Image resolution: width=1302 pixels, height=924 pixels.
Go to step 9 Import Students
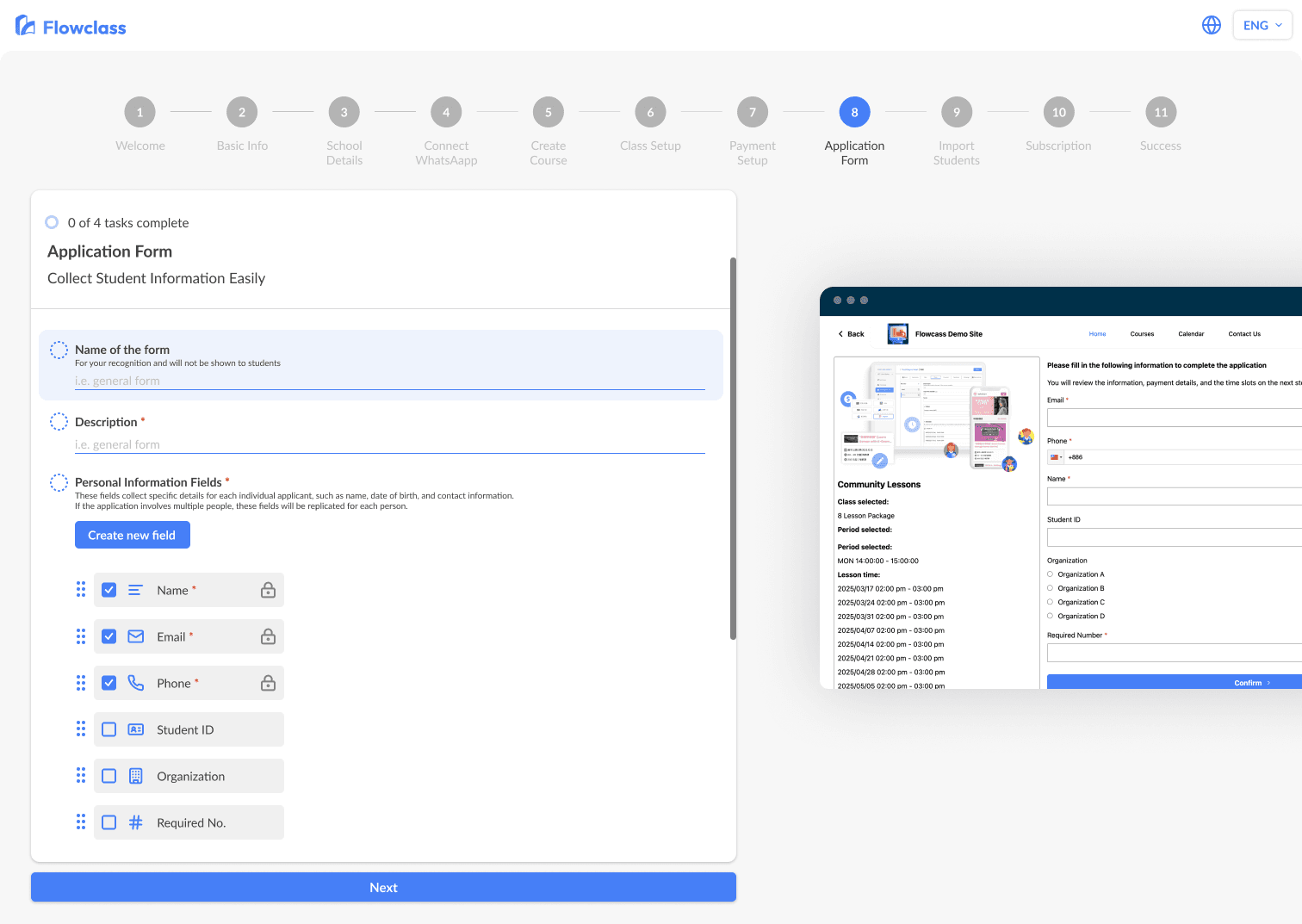(x=957, y=112)
